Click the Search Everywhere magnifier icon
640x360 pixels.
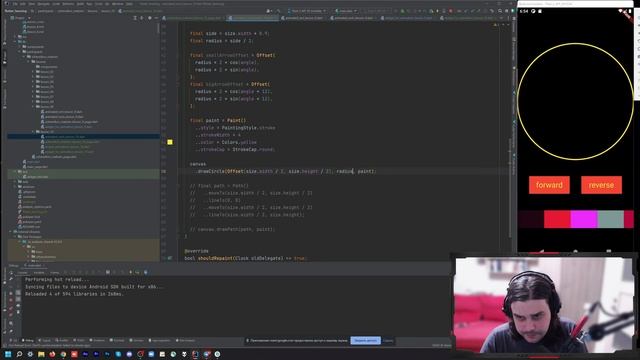[x=500, y=11]
